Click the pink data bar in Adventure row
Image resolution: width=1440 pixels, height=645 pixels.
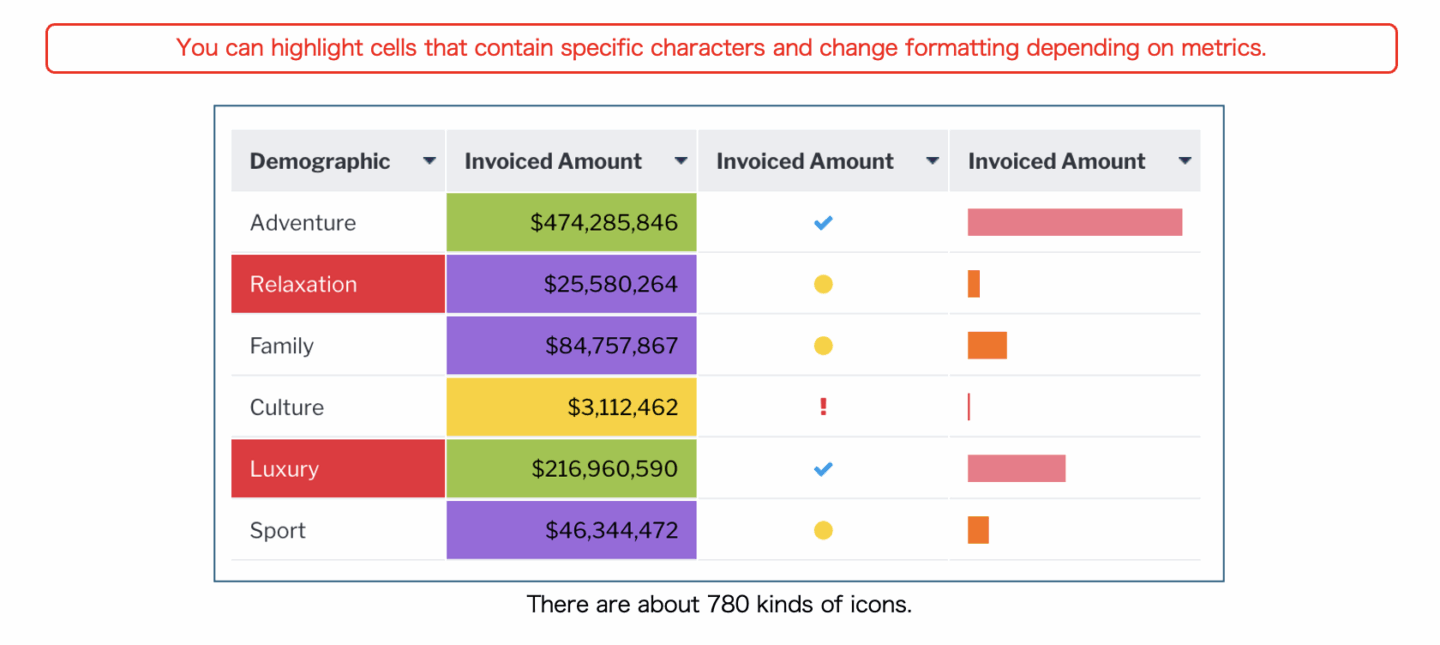(1074, 221)
